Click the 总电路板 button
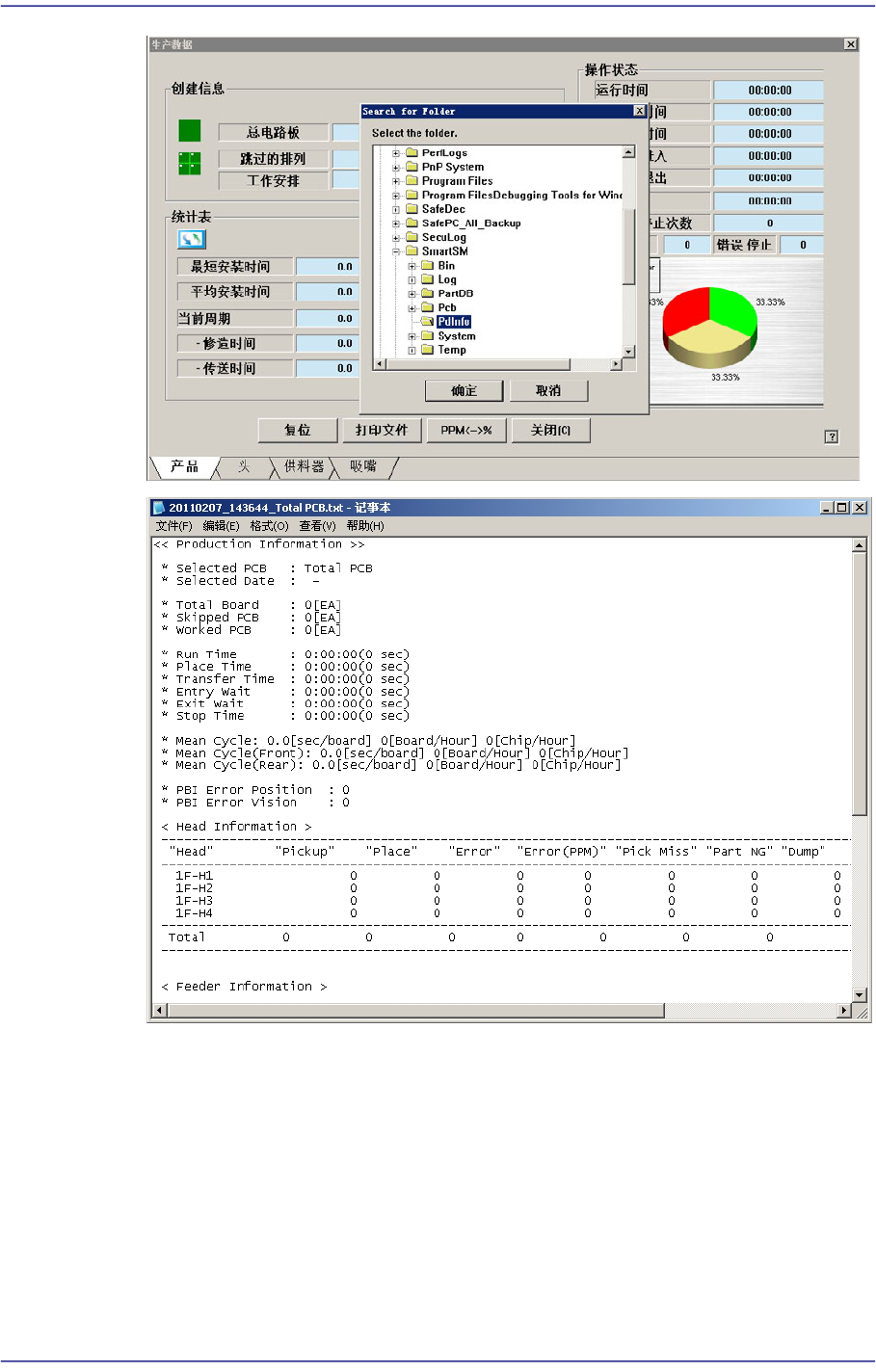The width and height of the screenshot is (876, 1372). (274, 132)
